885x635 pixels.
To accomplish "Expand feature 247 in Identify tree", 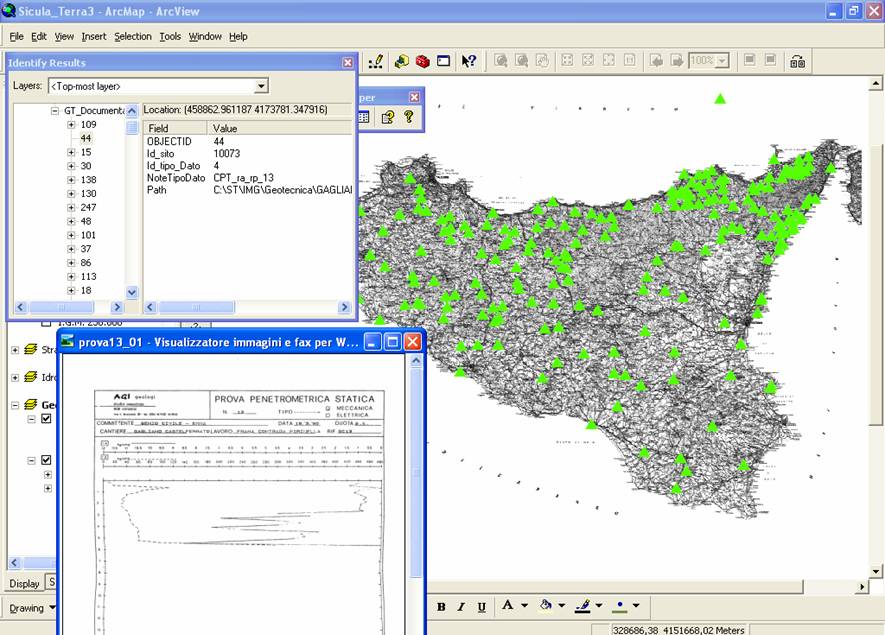I will (x=71, y=208).
